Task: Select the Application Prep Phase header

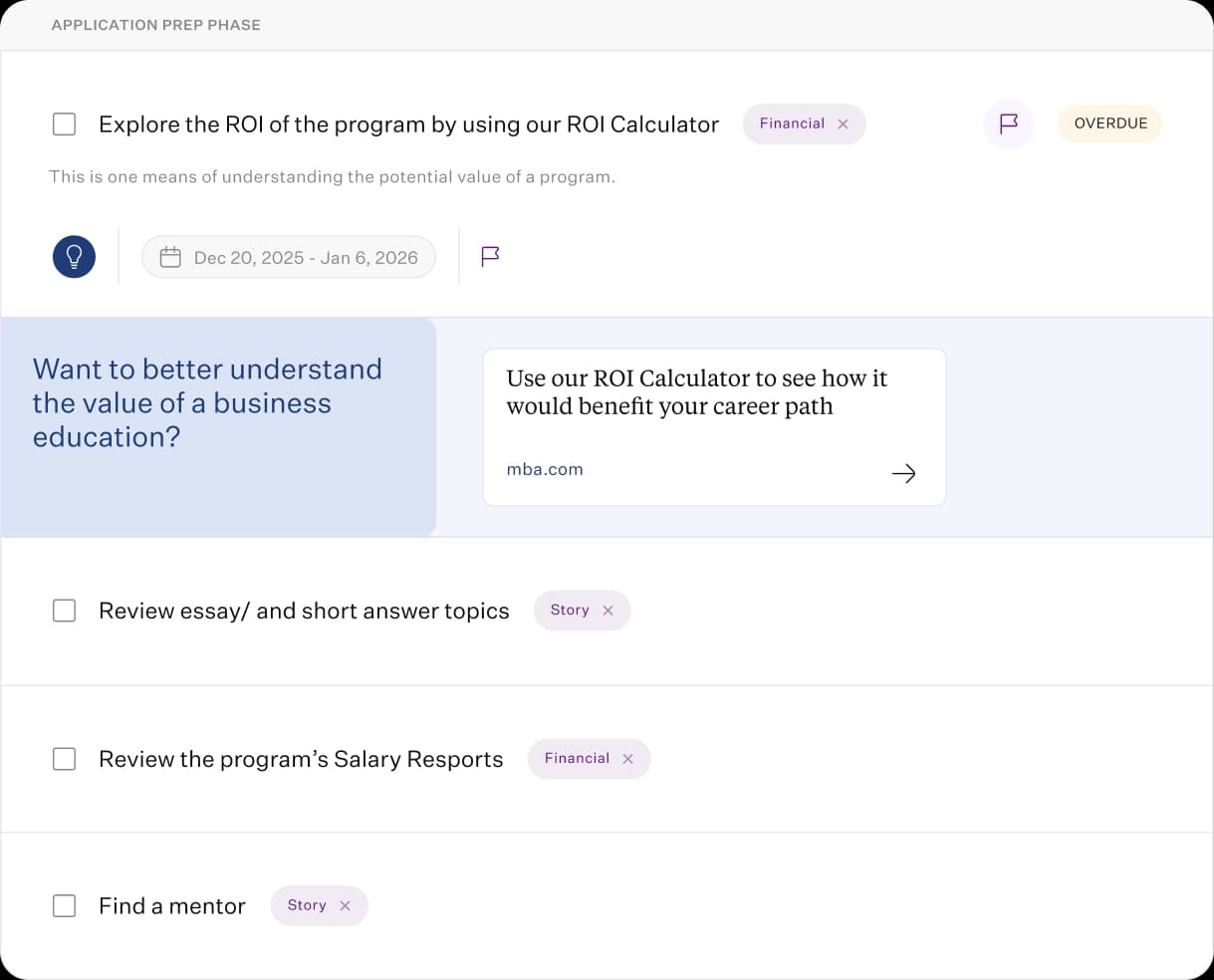Action: 155,25
